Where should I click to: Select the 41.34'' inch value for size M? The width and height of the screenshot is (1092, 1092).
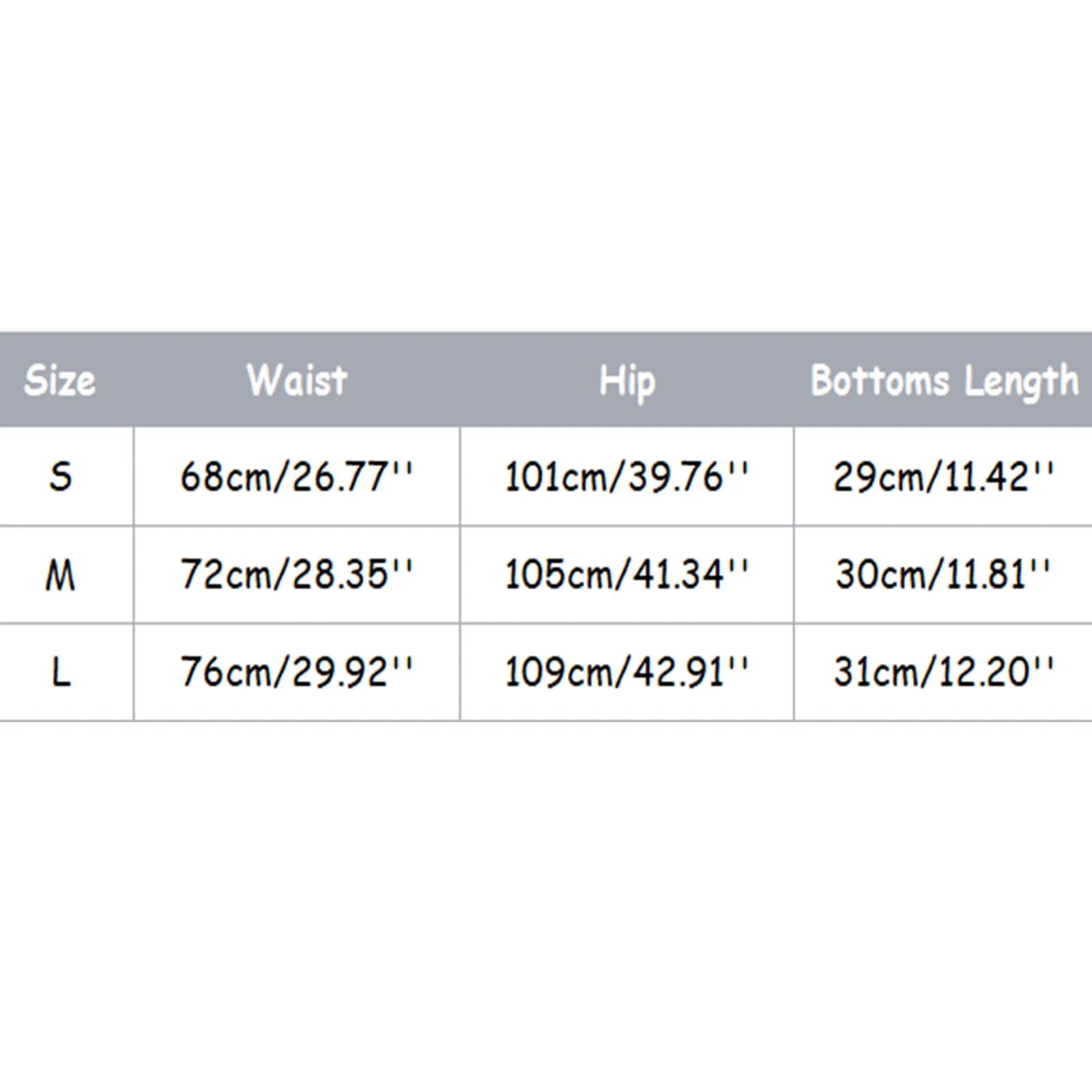[688, 573]
